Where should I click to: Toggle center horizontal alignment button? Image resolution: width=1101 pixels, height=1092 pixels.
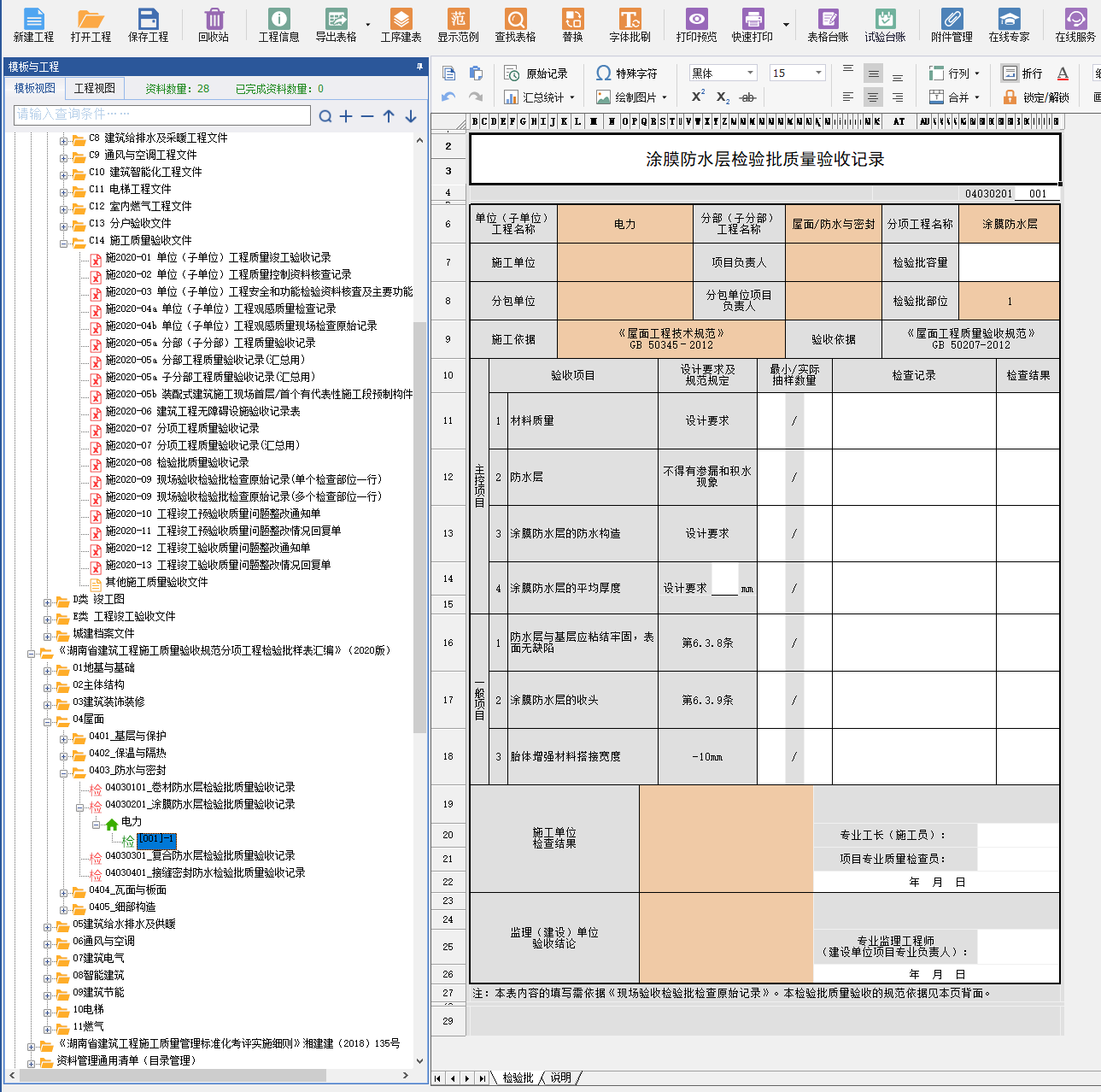(x=873, y=97)
